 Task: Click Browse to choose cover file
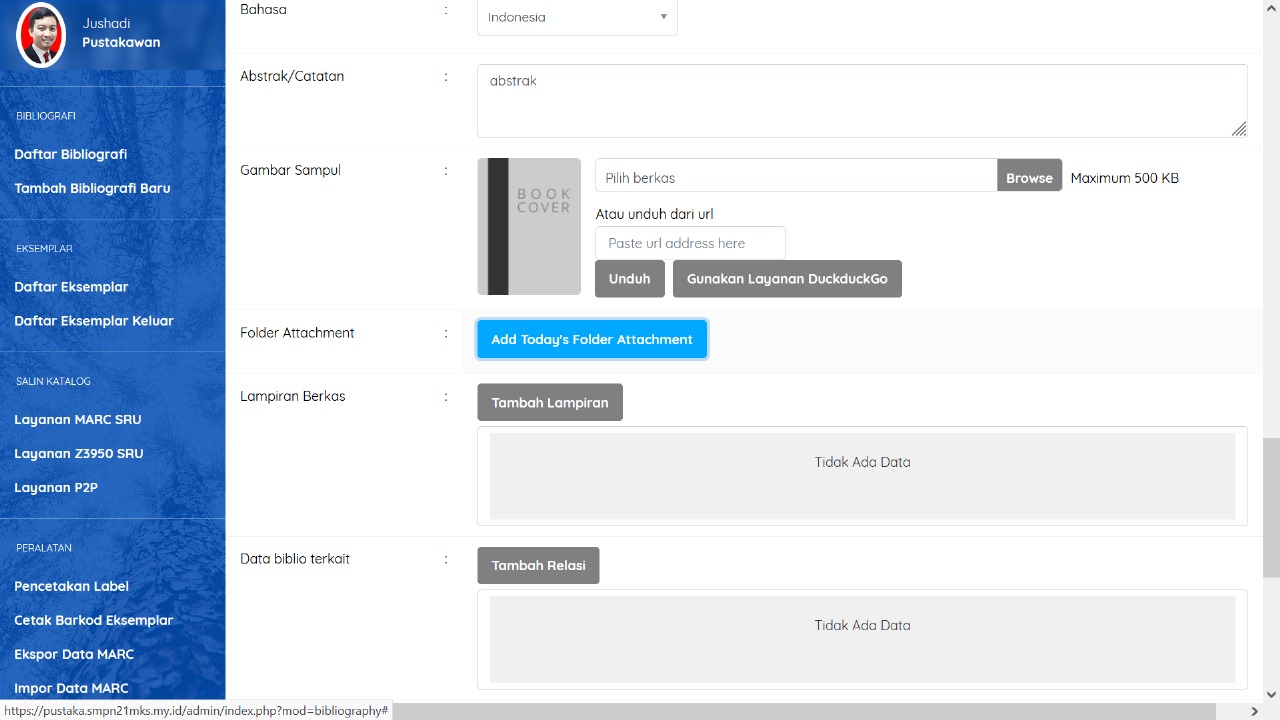1029,176
